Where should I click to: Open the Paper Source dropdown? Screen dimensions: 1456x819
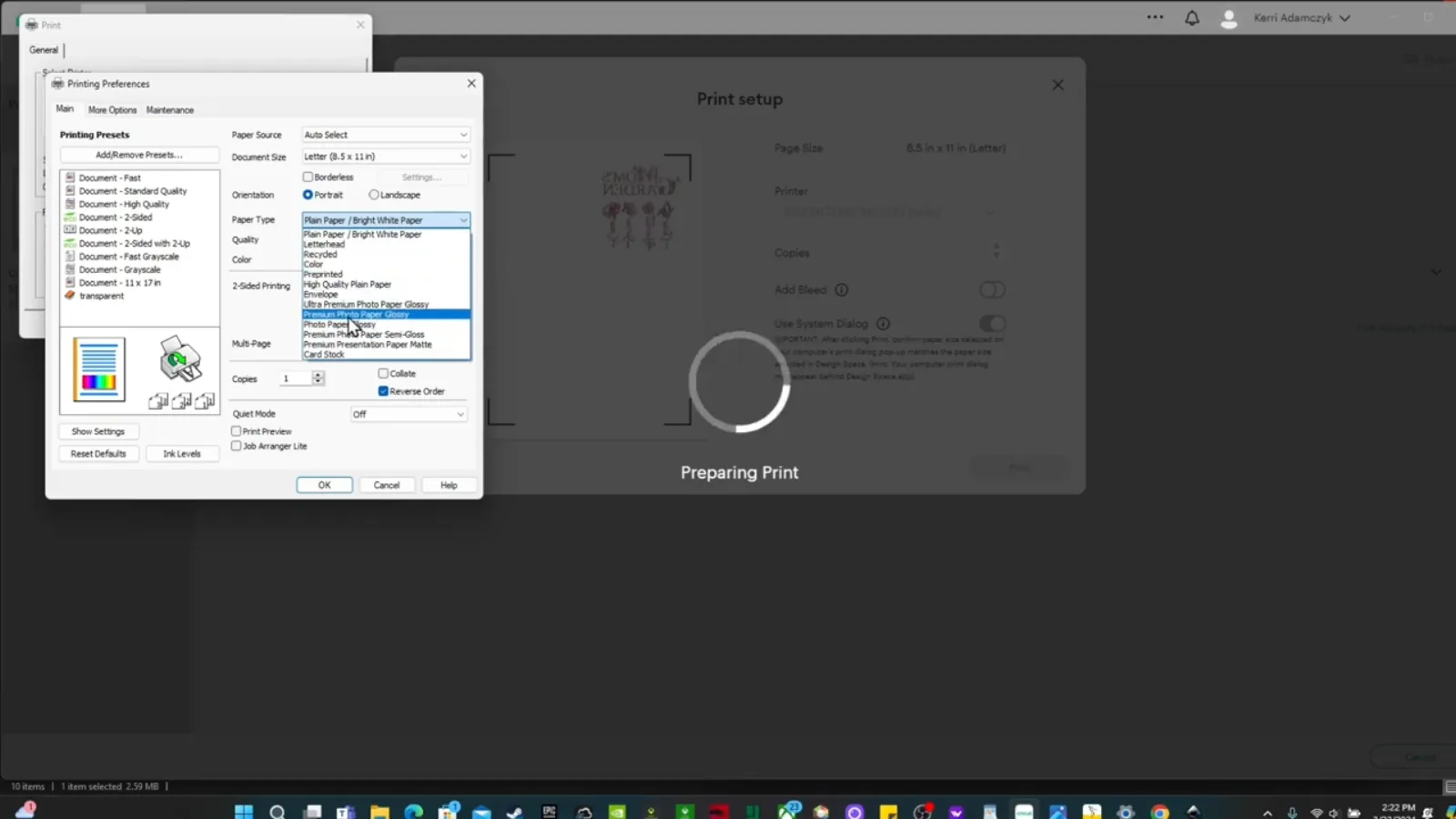click(386, 135)
